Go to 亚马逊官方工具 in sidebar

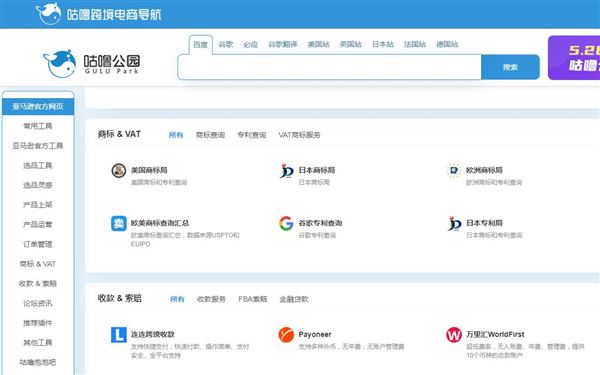[38, 146]
